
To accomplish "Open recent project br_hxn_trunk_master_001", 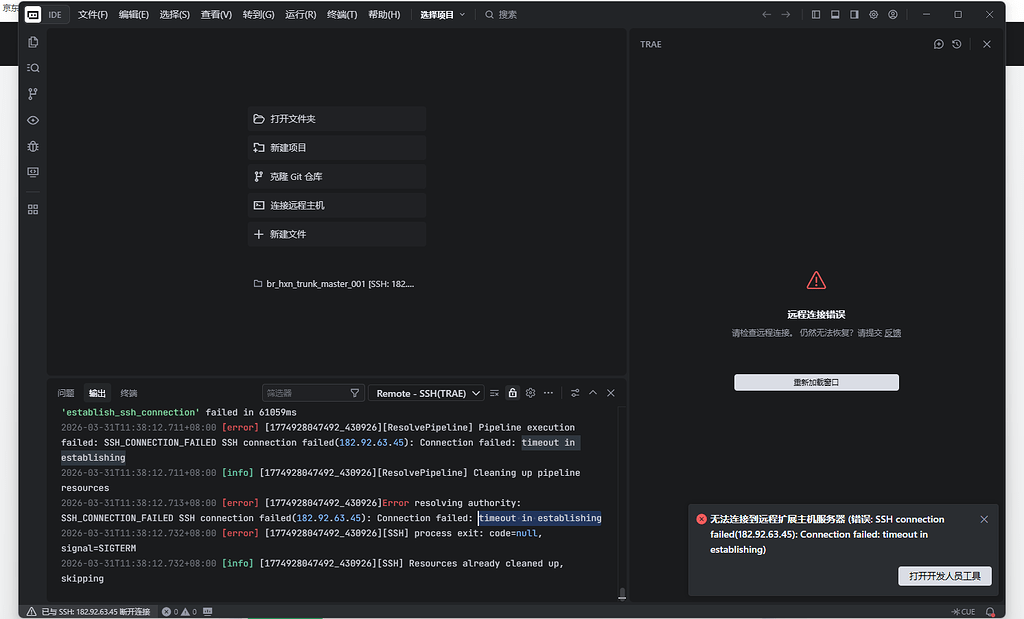I will tap(334, 284).
